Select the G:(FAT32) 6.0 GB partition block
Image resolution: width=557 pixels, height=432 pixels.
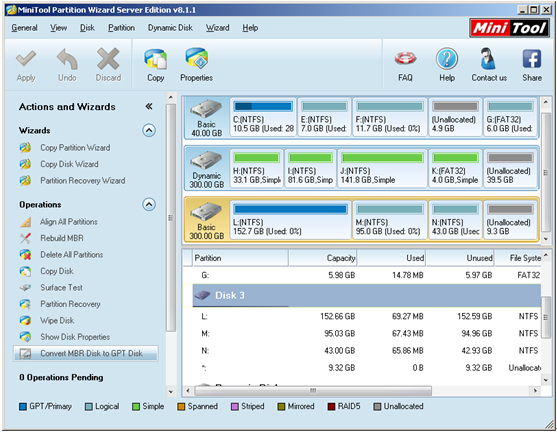[x=510, y=117]
